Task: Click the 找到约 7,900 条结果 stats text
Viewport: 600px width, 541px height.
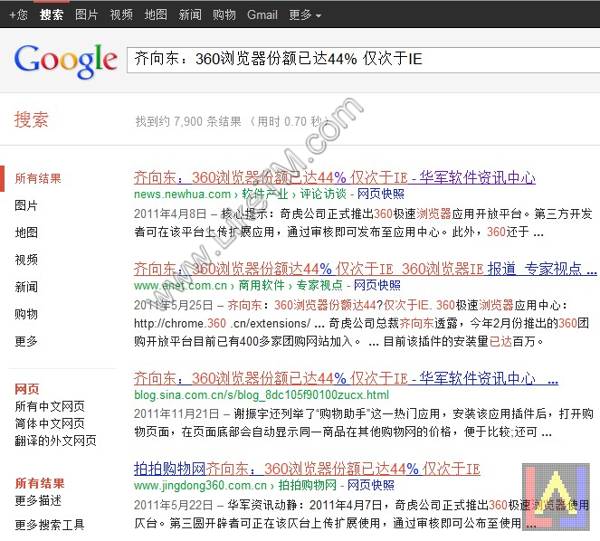Action: coord(188,122)
